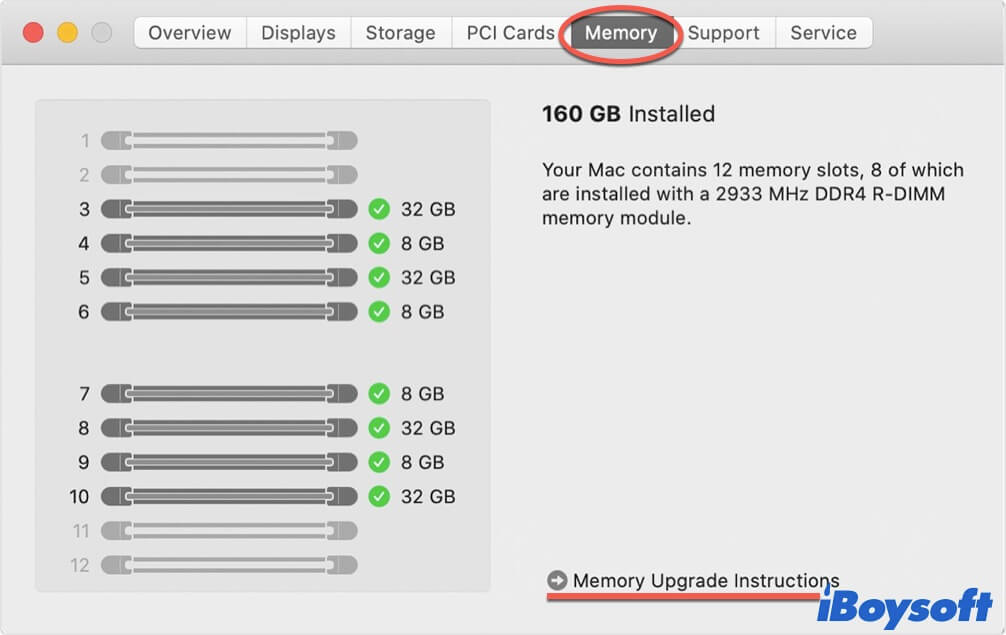Switch to the Overview tab
Screen dimensions: 1006x635
tap(190, 33)
